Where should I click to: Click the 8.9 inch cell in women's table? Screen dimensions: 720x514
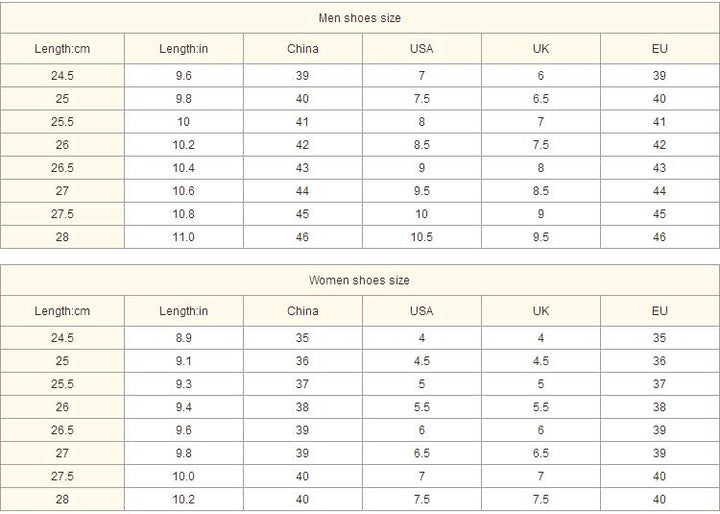coord(184,338)
